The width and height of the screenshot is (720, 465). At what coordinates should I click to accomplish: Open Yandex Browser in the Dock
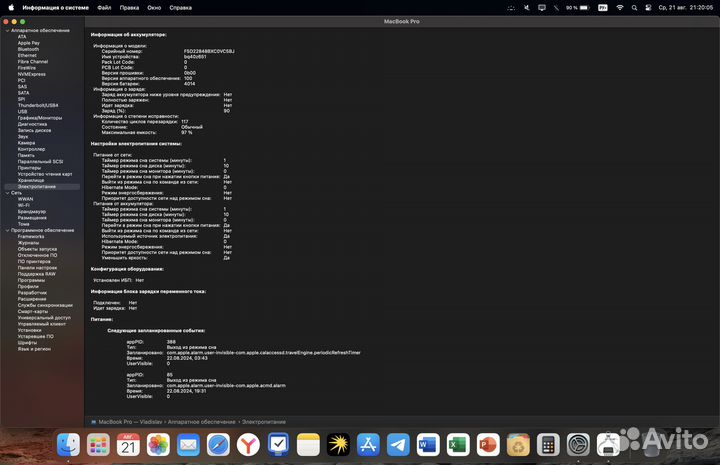[248, 444]
